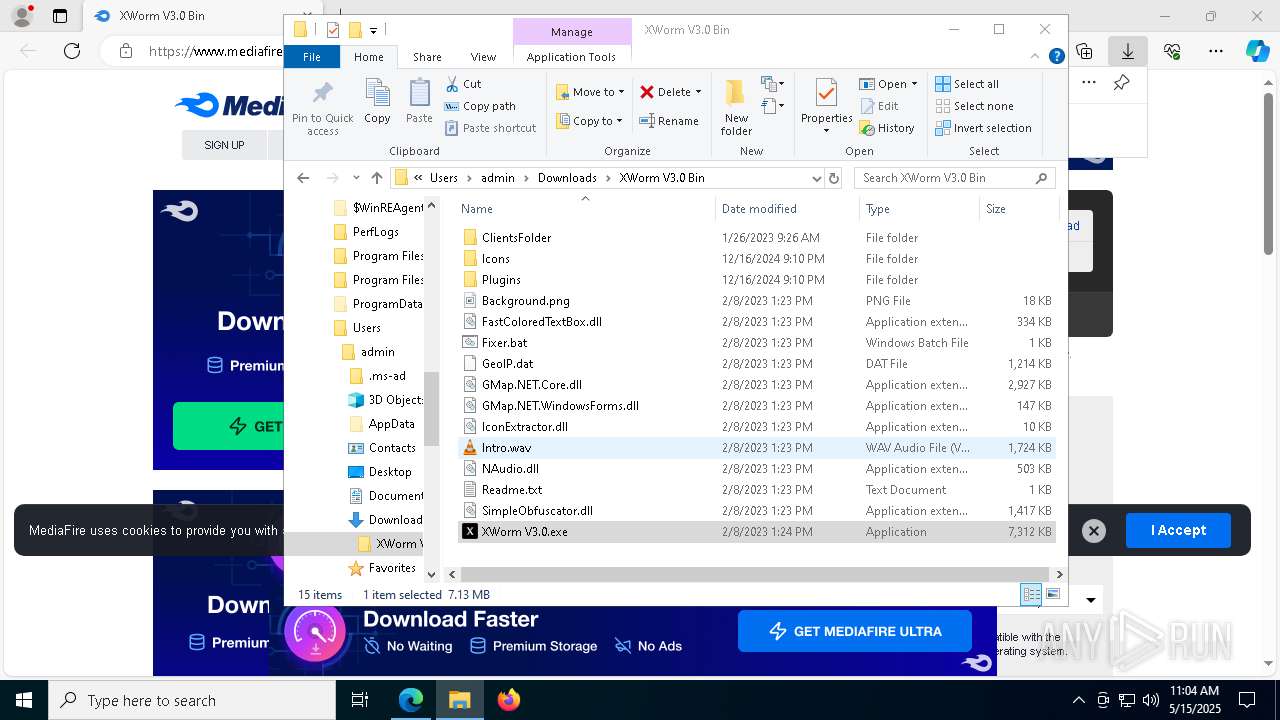Click the History command
Image resolution: width=1280 pixels, height=720 pixels.
point(887,128)
